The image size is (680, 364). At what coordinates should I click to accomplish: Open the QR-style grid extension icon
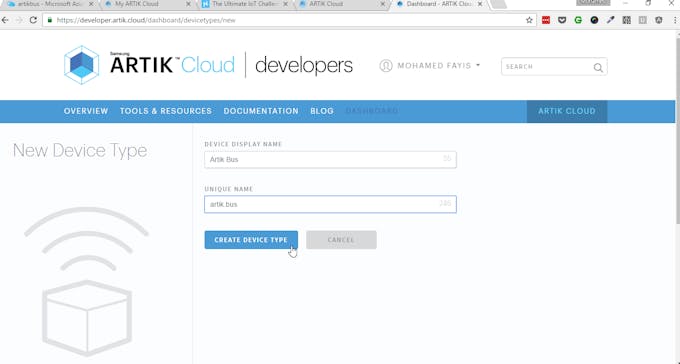coord(627,20)
